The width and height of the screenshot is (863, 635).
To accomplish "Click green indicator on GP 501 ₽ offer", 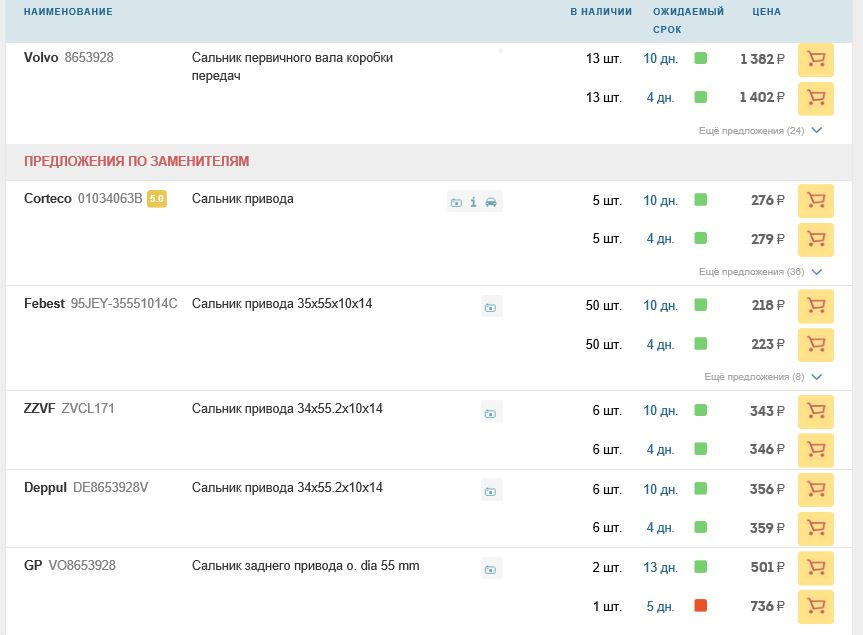I will [700, 567].
